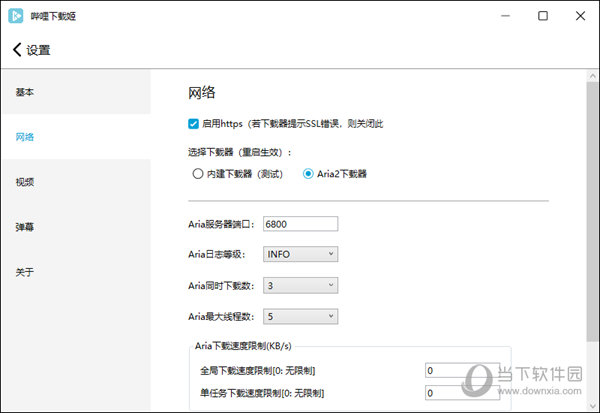The width and height of the screenshot is (600, 413).
Task: Click the 选择下载器 (重启生效) label
Action: 240,152
